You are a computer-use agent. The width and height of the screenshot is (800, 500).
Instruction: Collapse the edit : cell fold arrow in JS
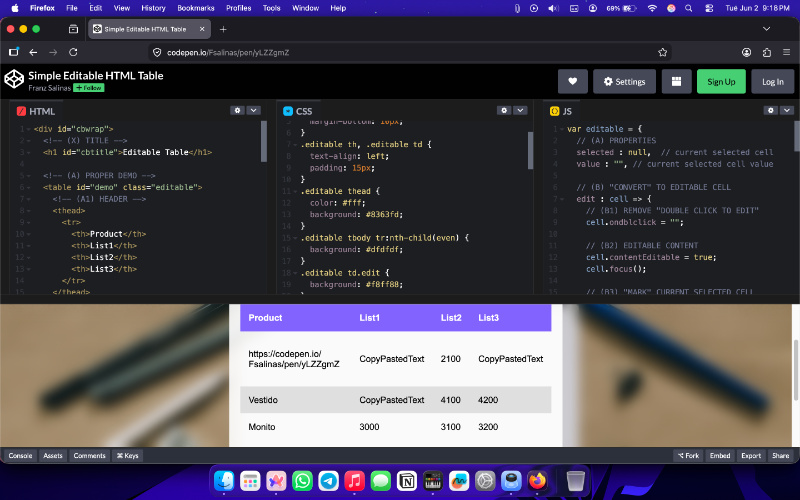pos(561,199)
